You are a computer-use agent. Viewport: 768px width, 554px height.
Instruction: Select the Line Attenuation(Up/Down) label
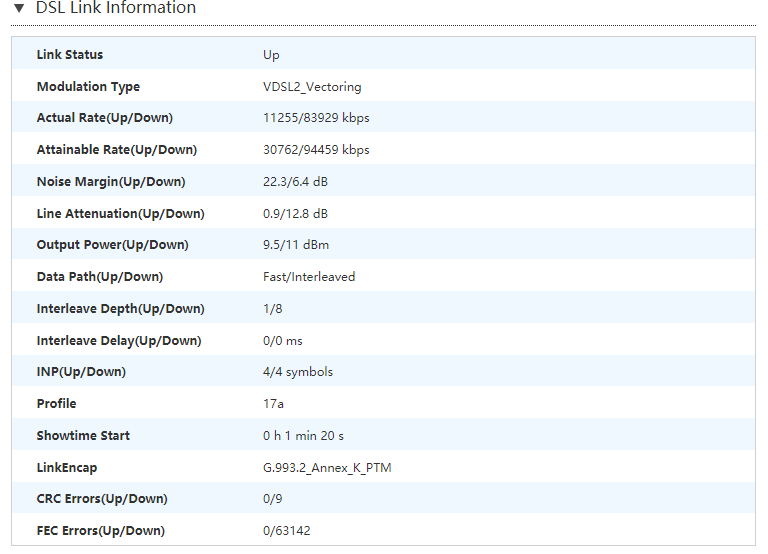click(120, 214)
